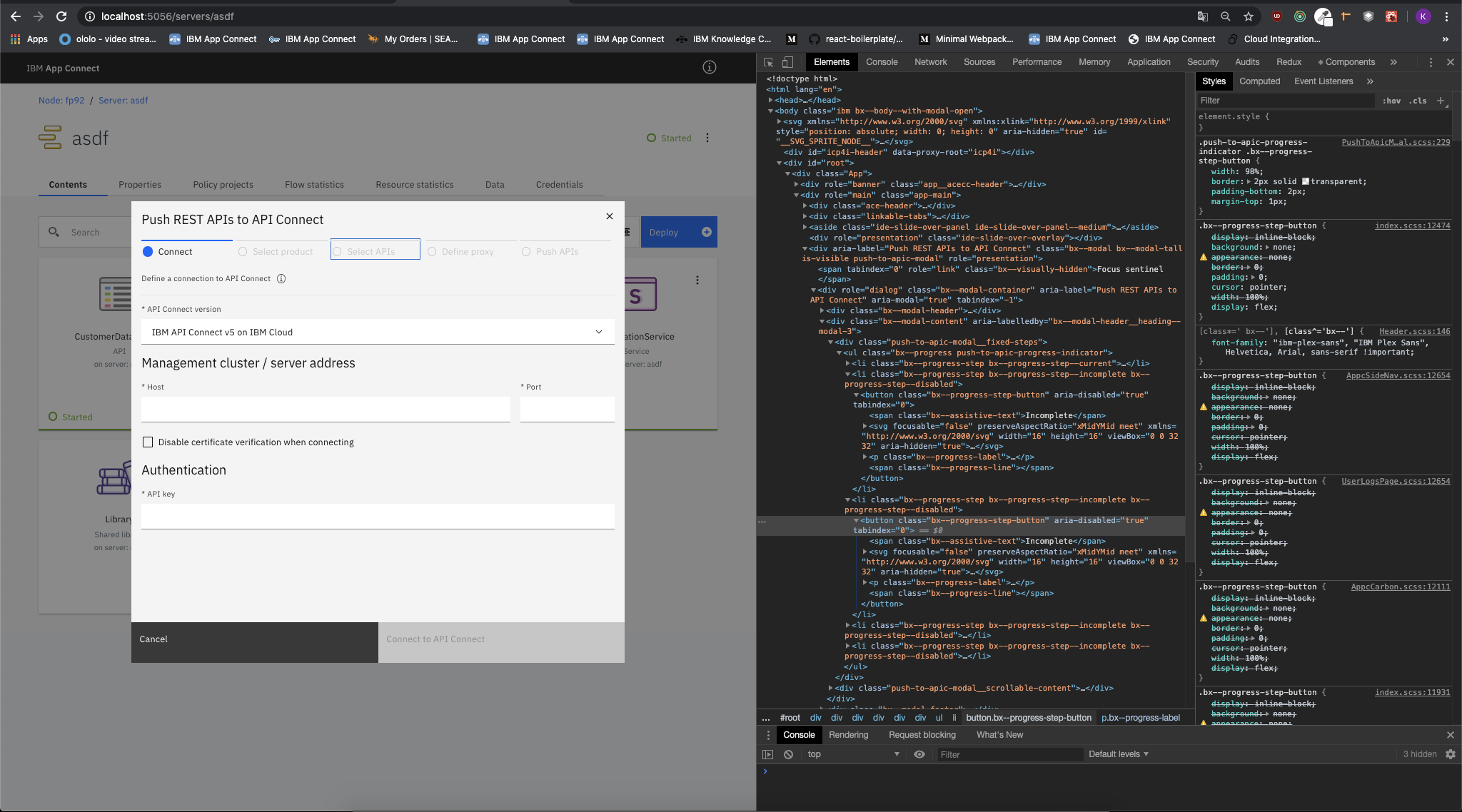The height and width of the screenshot is (812, 1462).
Task: Open the overflow menu beside Started status
Action: pyautogui.click(x=707, y=138)
